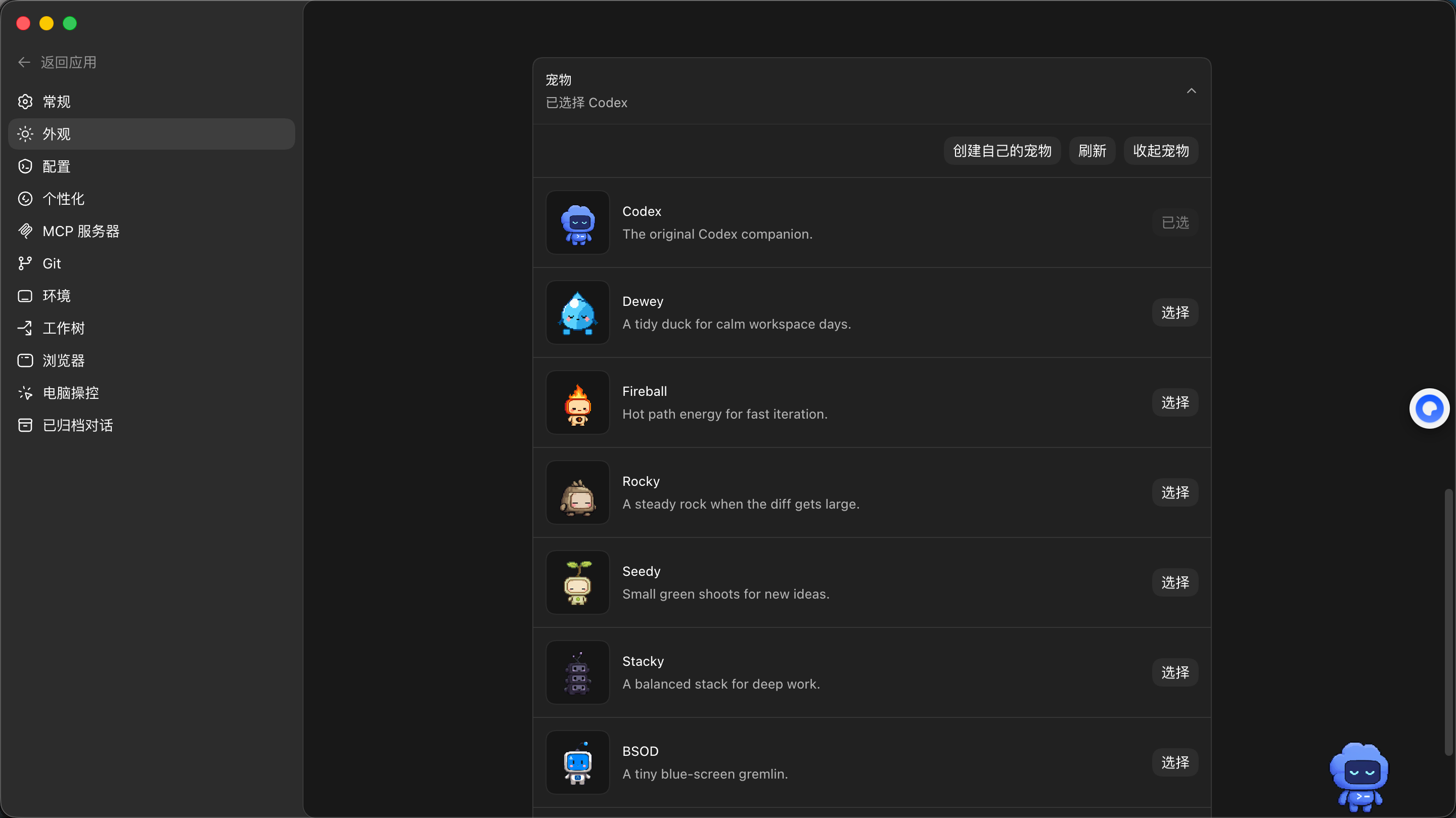Click the Dewey water-drop pet icon
Viewport: 1456px width, 818px height.
pos(578,312)
